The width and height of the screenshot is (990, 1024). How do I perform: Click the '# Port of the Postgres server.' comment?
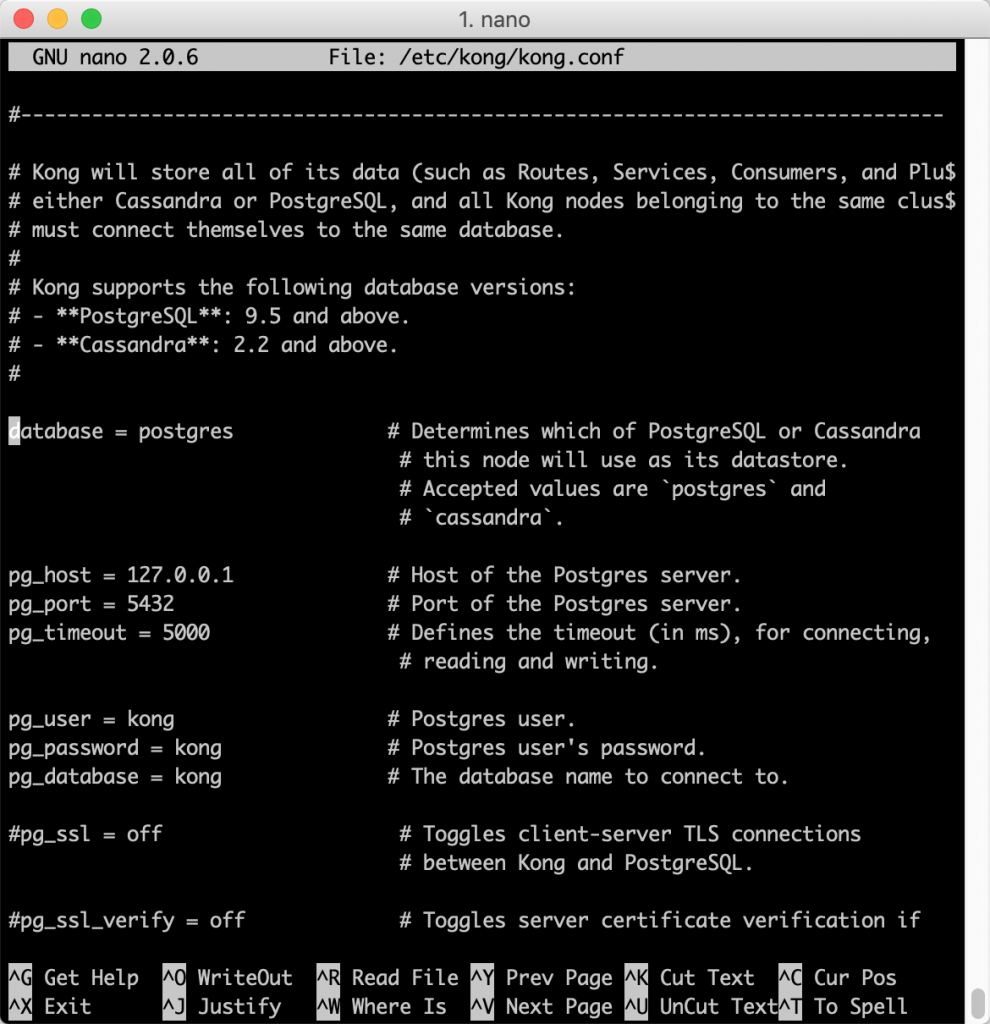pyautogui.click(x=564, y=604)
